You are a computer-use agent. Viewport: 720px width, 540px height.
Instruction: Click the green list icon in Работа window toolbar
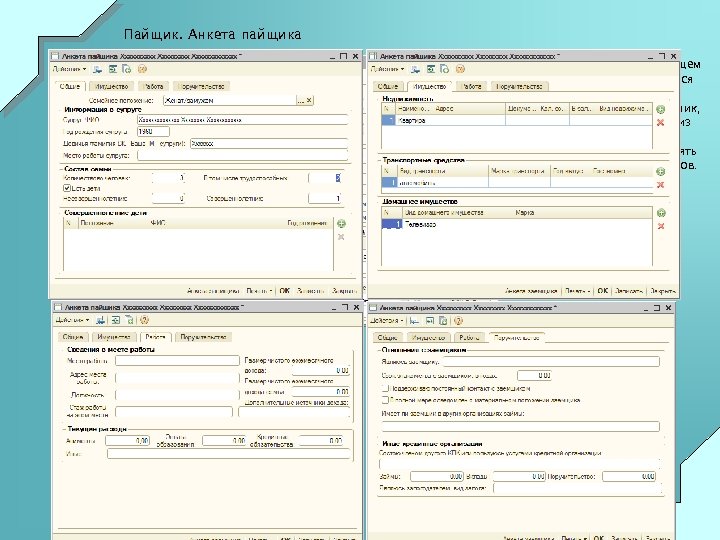(x=116, y=320)
